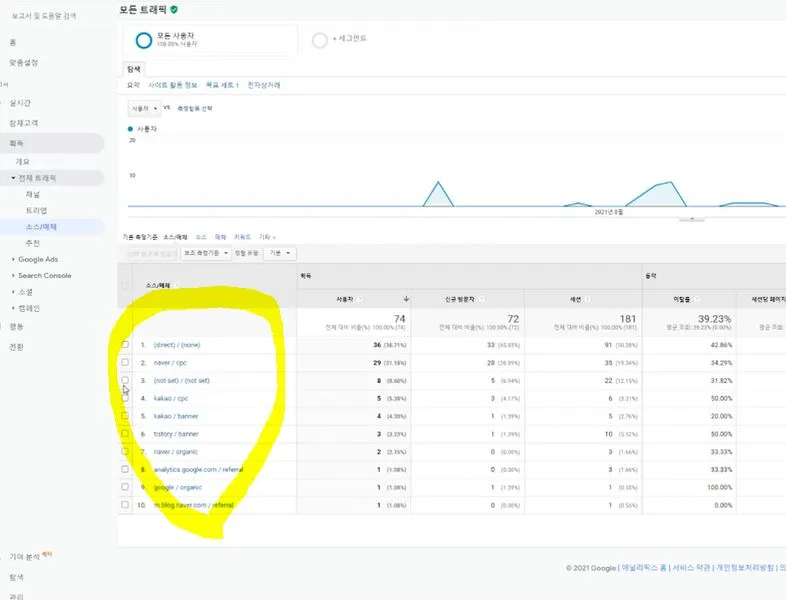Click the descending sort arrow on 사용자 column

pyautogui.click(x=406, y=299)
